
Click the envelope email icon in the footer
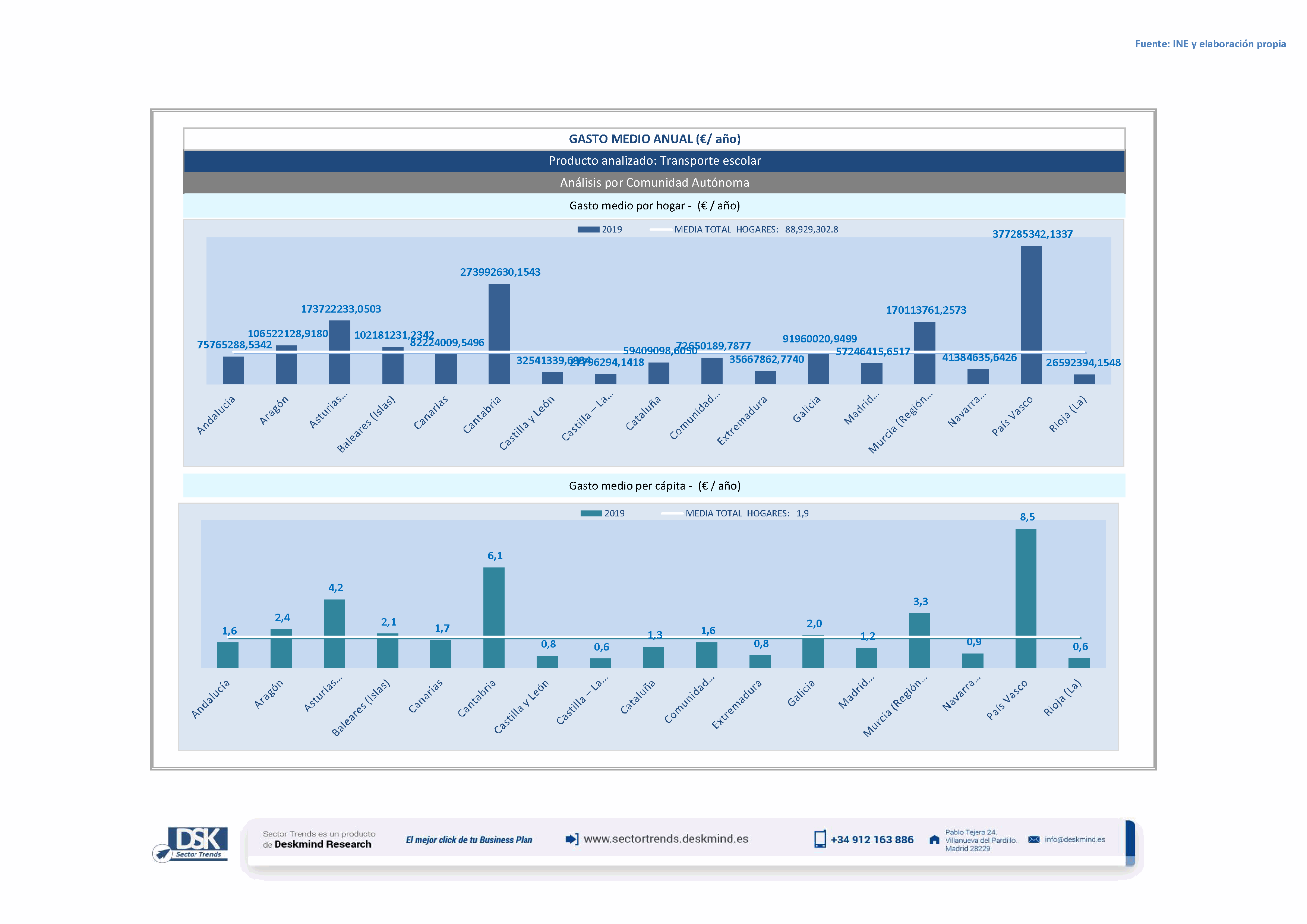point(1033,839)
